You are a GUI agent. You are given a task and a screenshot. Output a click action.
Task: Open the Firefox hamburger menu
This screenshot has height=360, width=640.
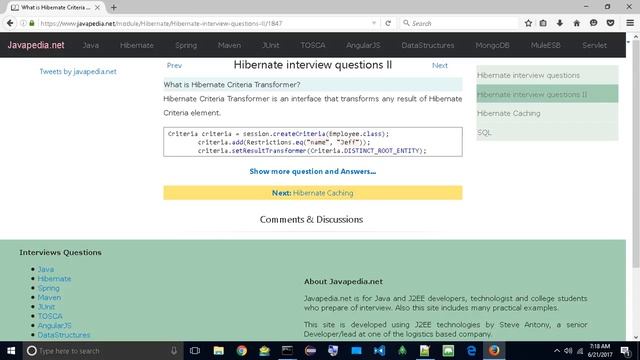pos(630,23)
